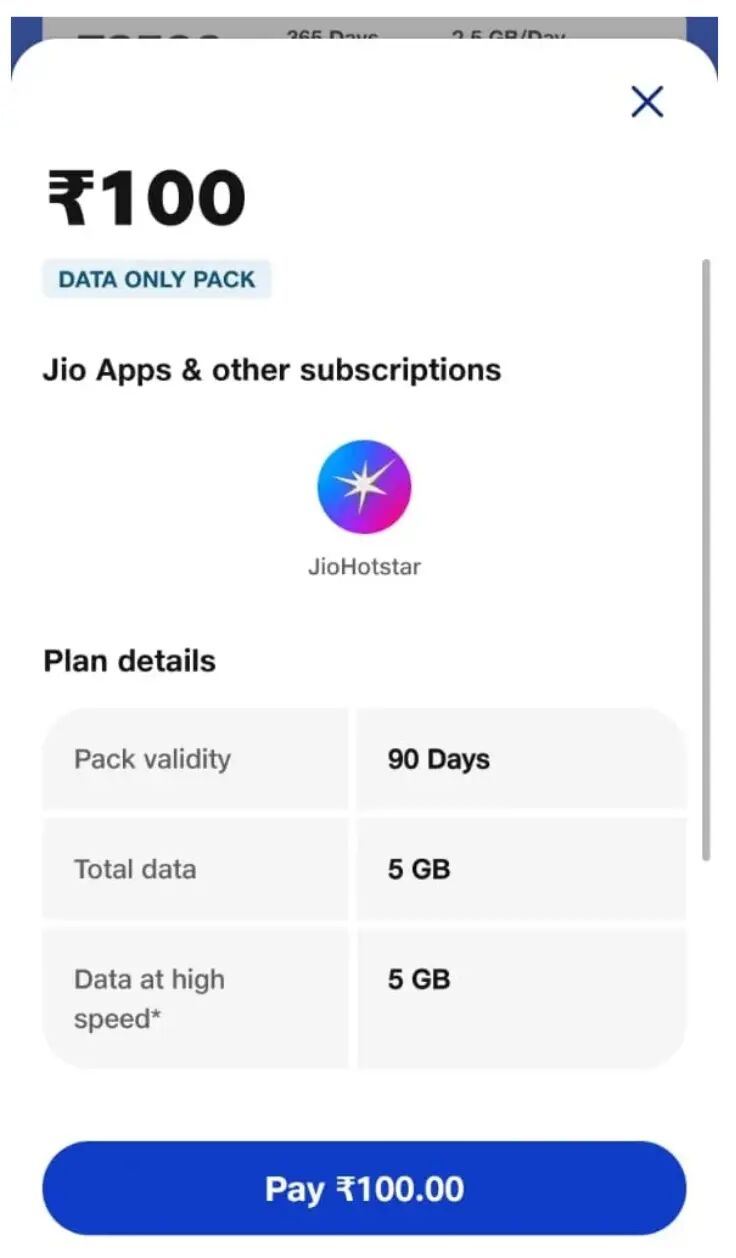Tap the Pack validity label cell

click(153, 759)
